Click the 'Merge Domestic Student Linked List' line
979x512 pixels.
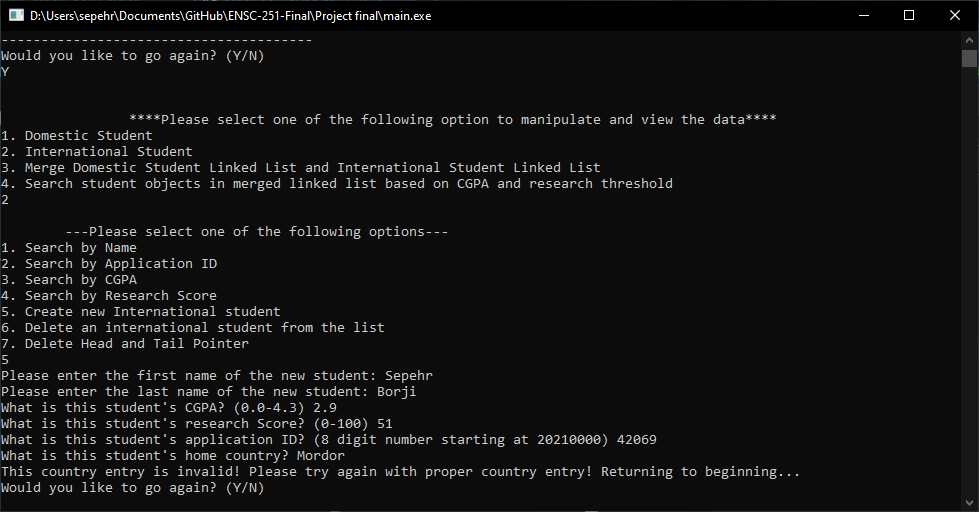pyautogui.click(x=300, y=167)
